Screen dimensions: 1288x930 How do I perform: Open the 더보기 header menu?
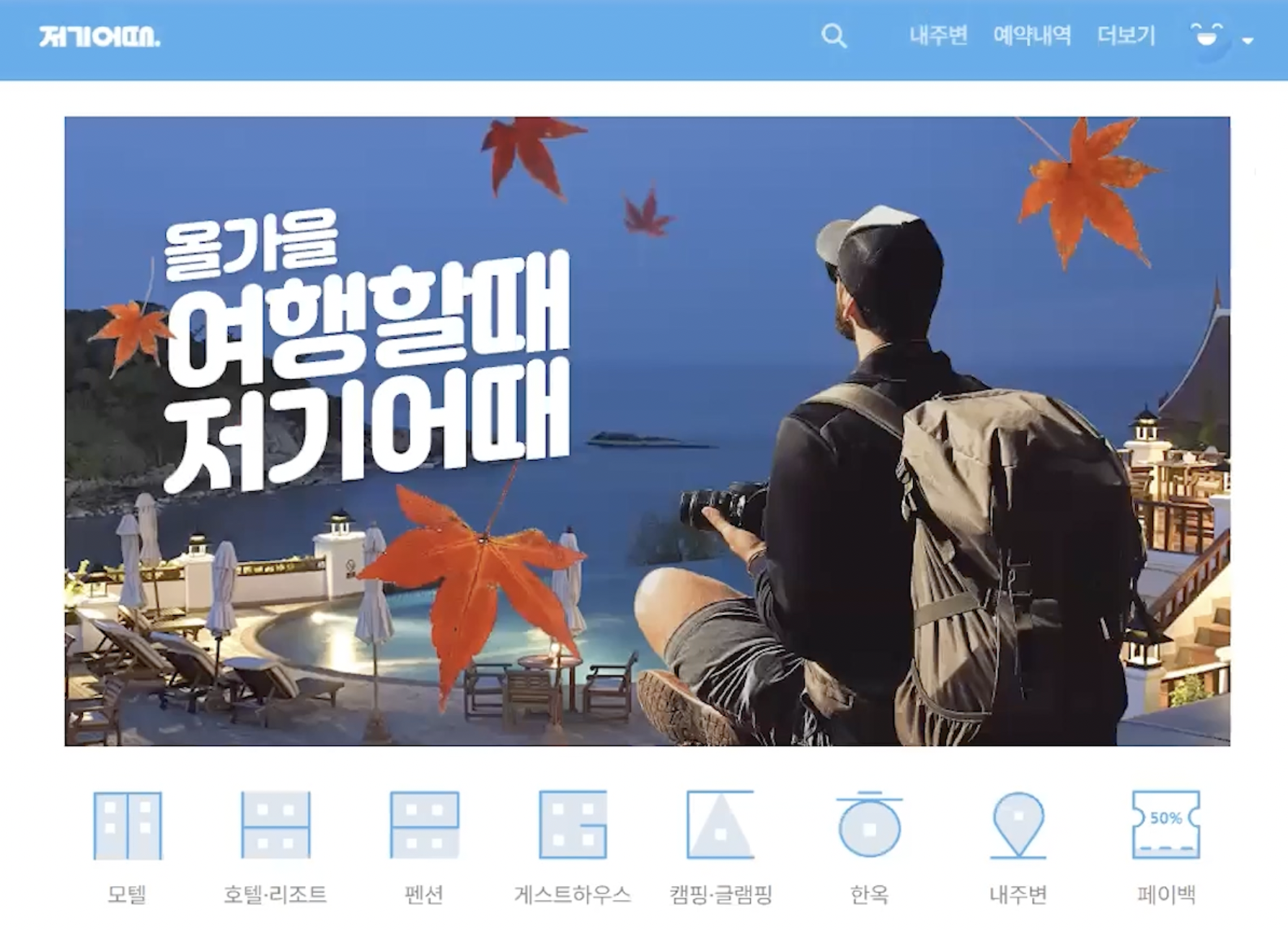point(1126,35)
